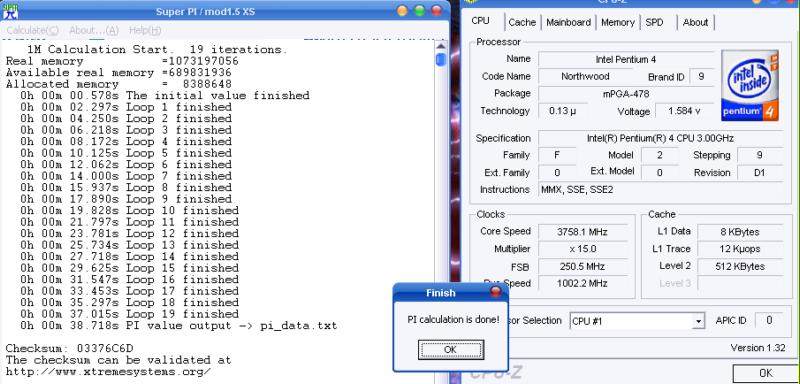Switch to the Memory tab in CPU-Z

(x=617, y=22)
